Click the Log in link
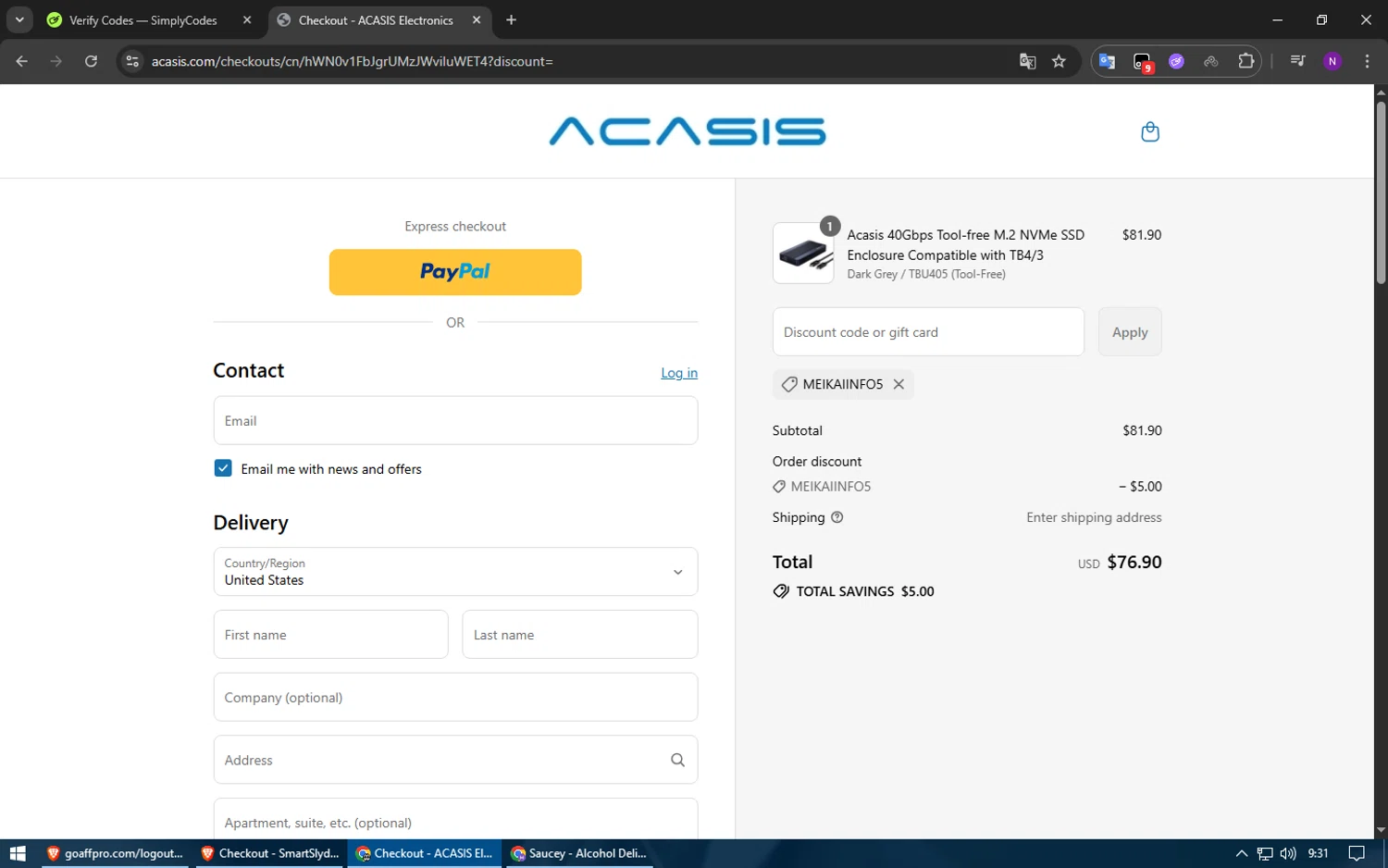 click(679, 373)
